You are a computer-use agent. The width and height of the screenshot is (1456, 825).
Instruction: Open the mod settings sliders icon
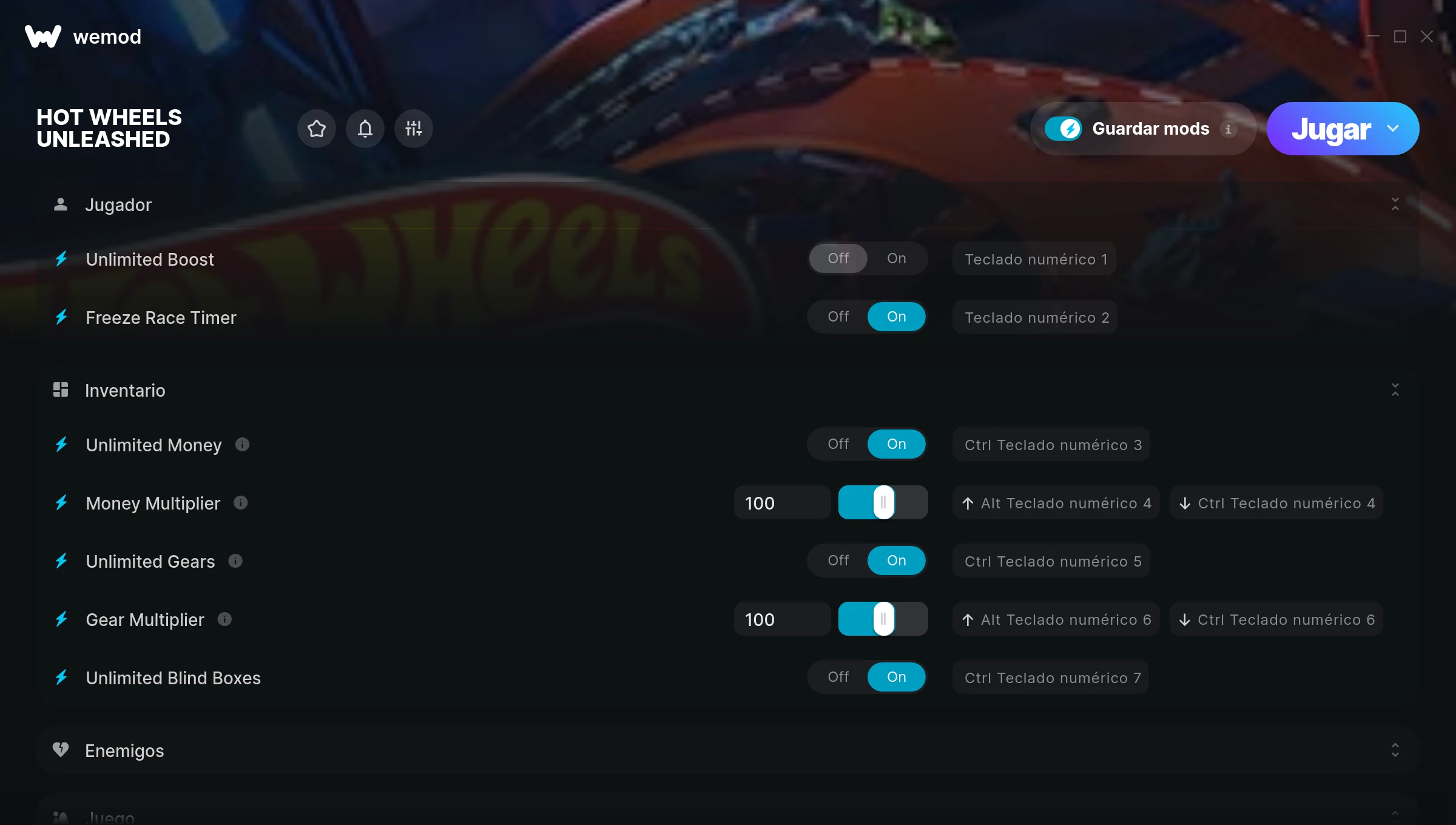[x=414, y=129]
